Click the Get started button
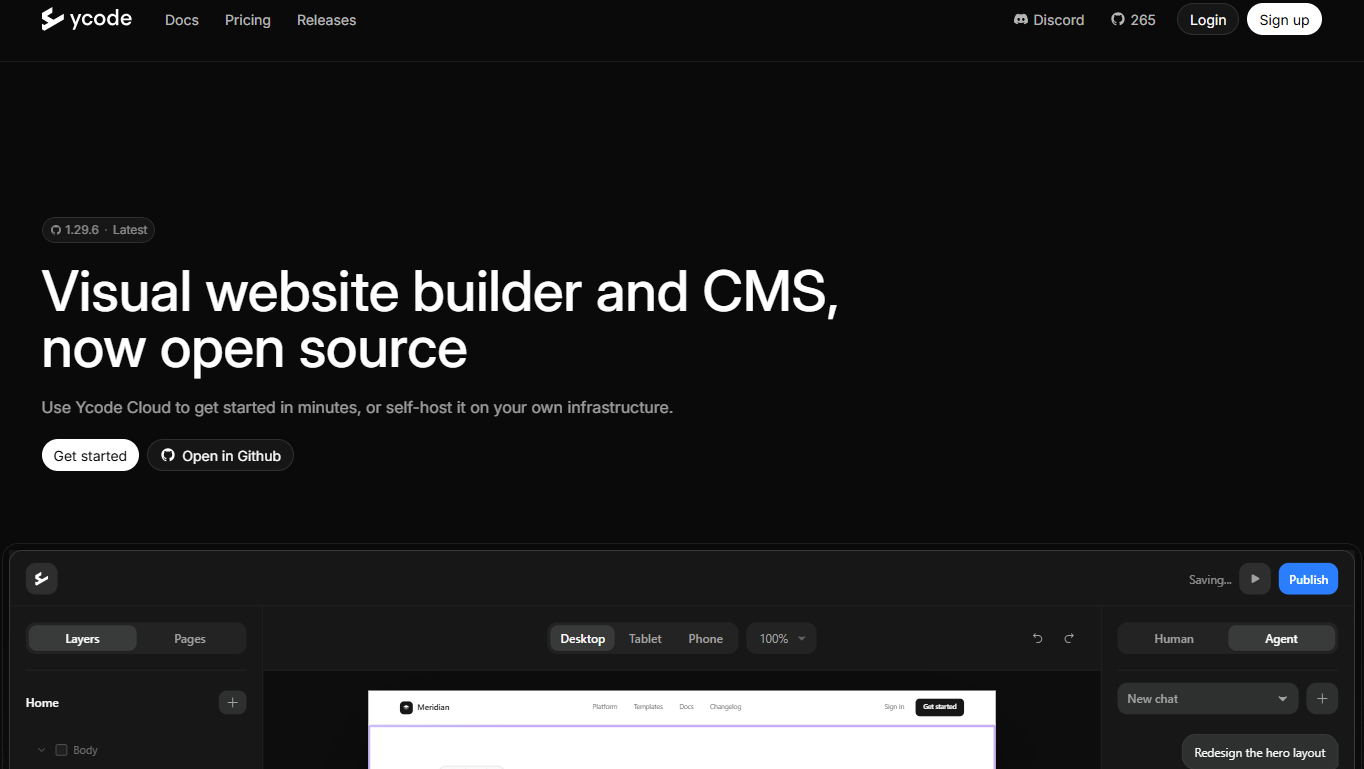The width and height of the screenshot is (1364, 769). tap(90, 455)
